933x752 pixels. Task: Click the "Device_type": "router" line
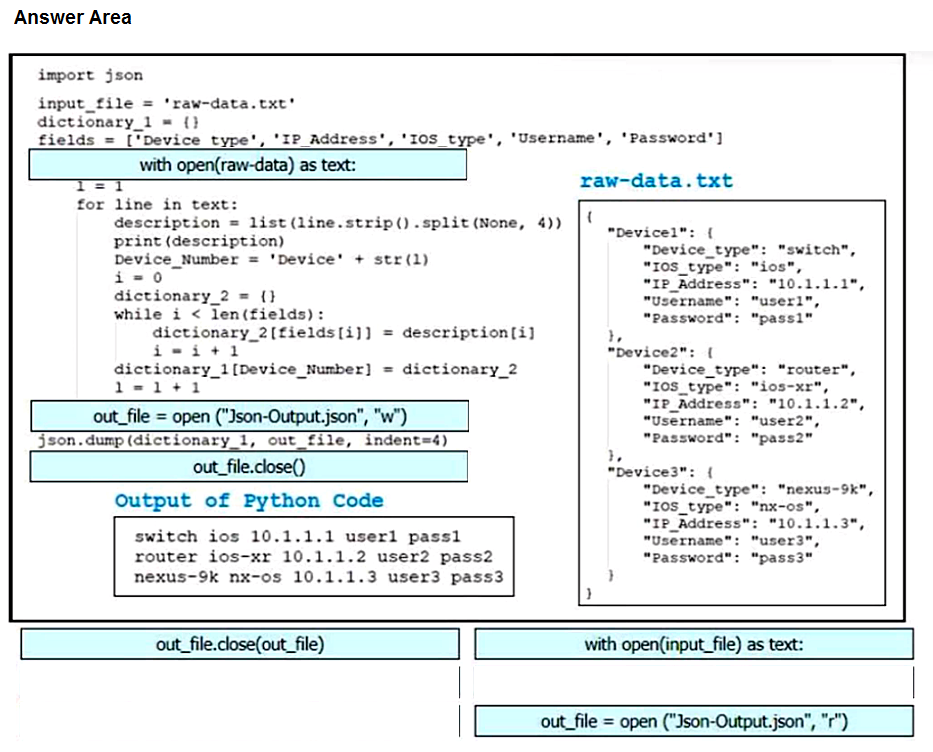click(x=749, y=370)
